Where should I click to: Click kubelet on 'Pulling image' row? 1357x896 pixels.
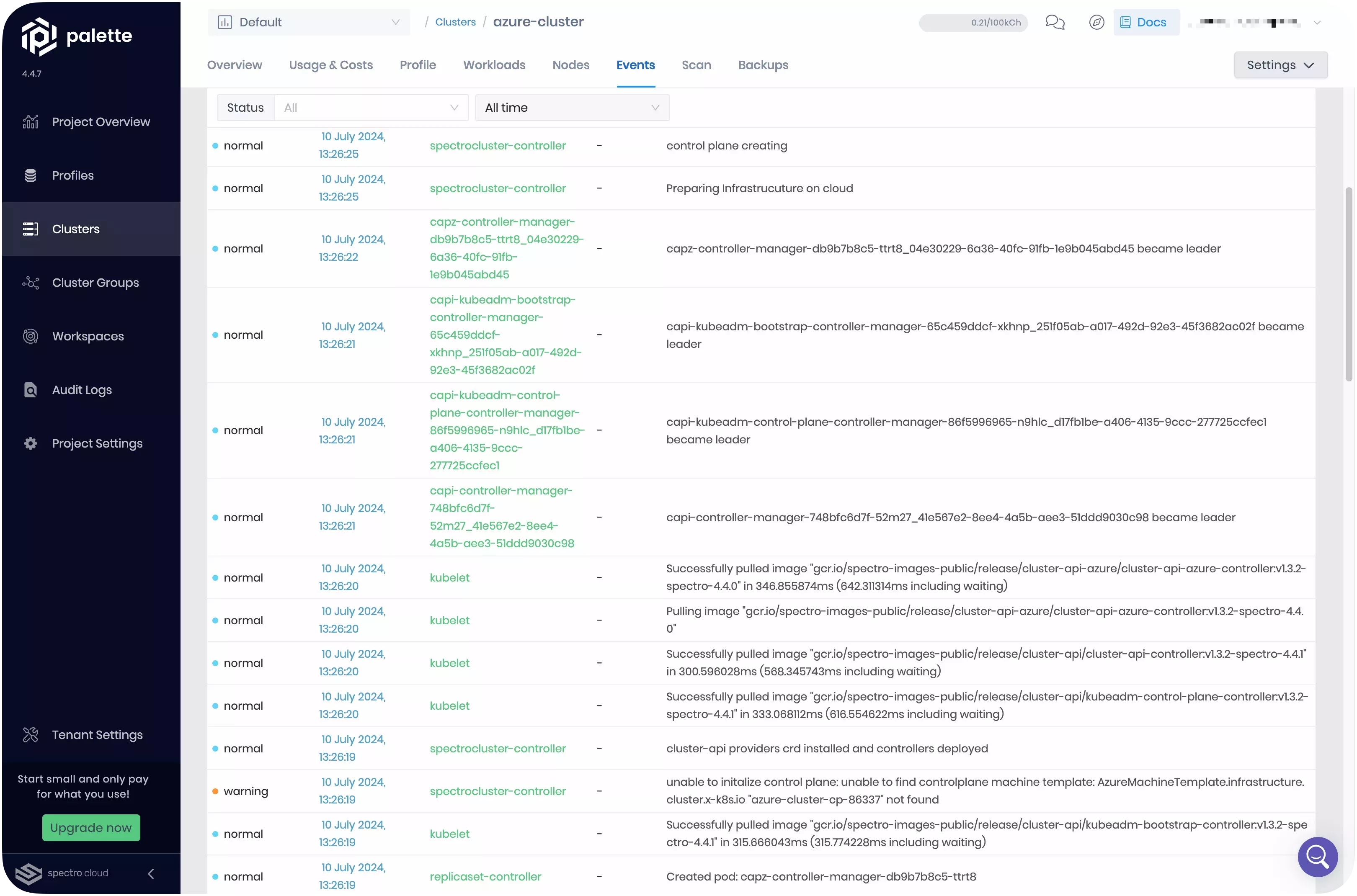tap(449, 621)
